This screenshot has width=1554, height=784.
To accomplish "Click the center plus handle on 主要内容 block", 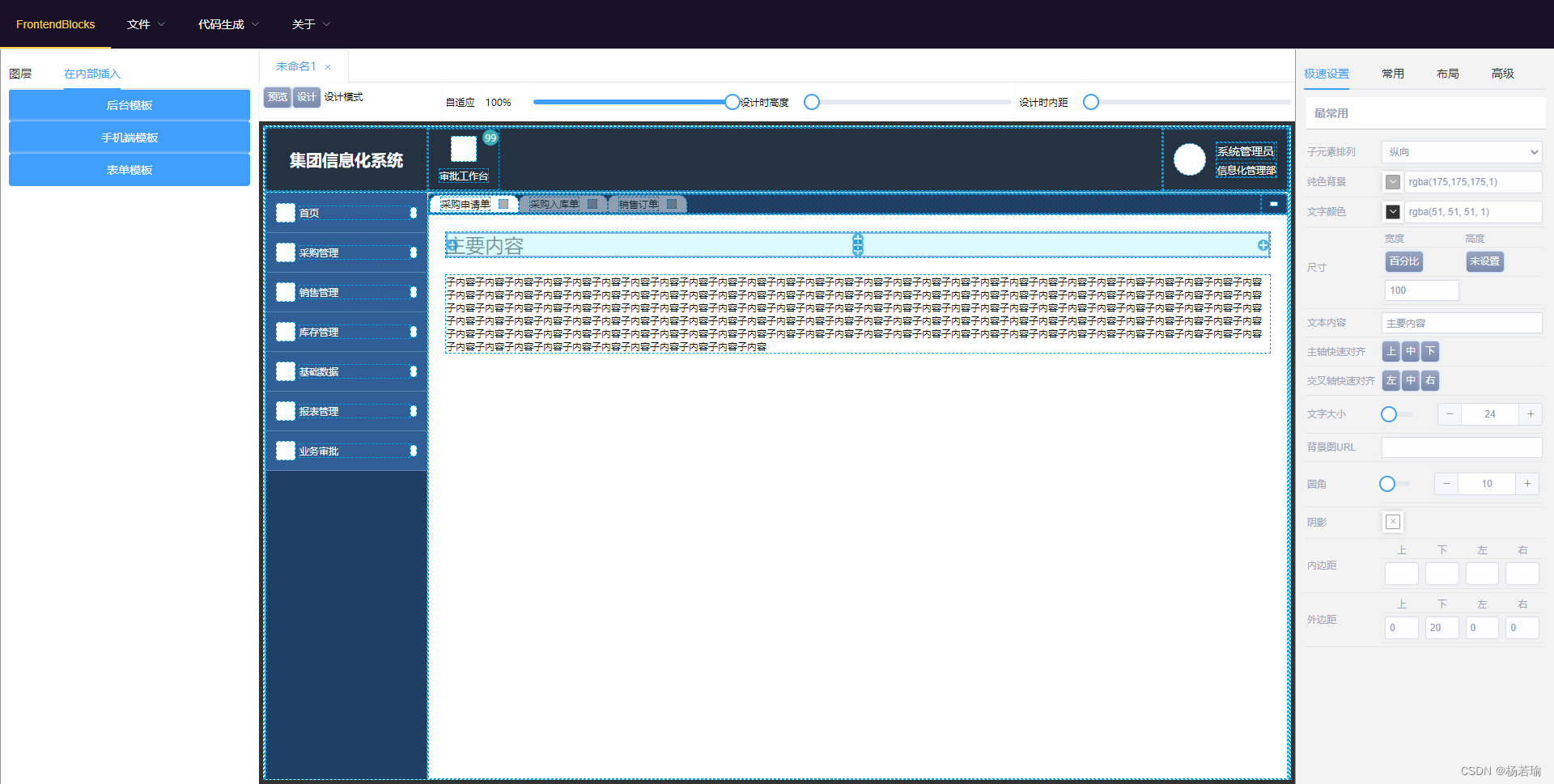I will tap(858, 244).
